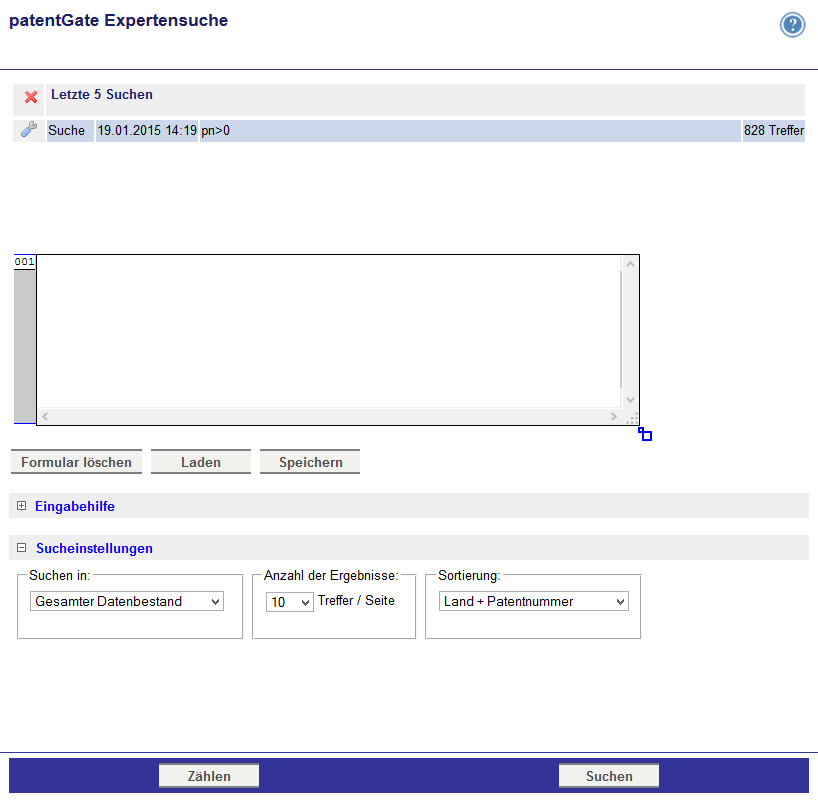Open the Treffer per Seite dropdown showing 10

[290, 602]
